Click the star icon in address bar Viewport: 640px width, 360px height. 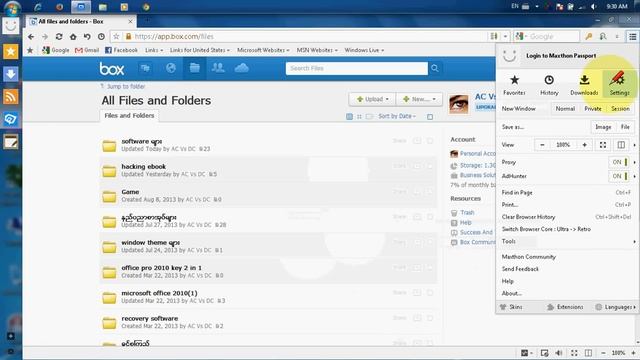point(116,37)
